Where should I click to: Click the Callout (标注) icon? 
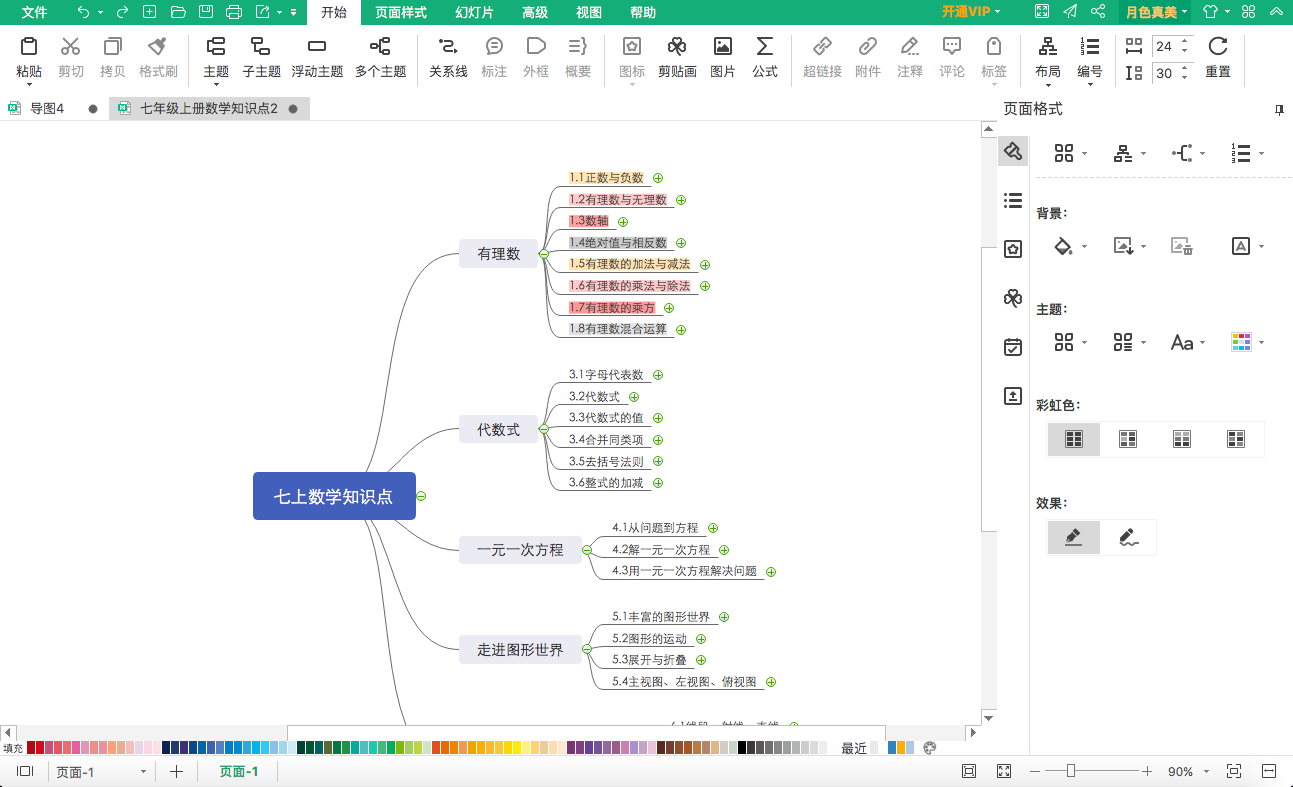[494, 46]
